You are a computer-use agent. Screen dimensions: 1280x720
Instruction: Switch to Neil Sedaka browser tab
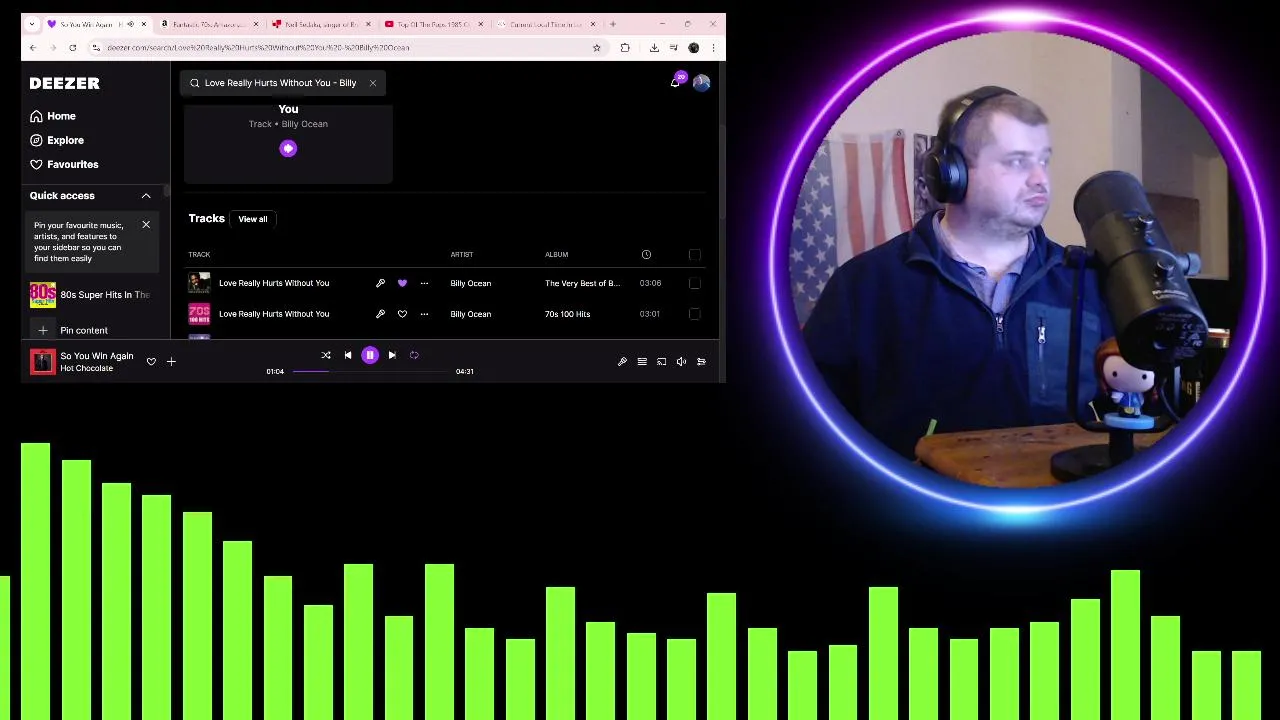(x=318, y=24)
